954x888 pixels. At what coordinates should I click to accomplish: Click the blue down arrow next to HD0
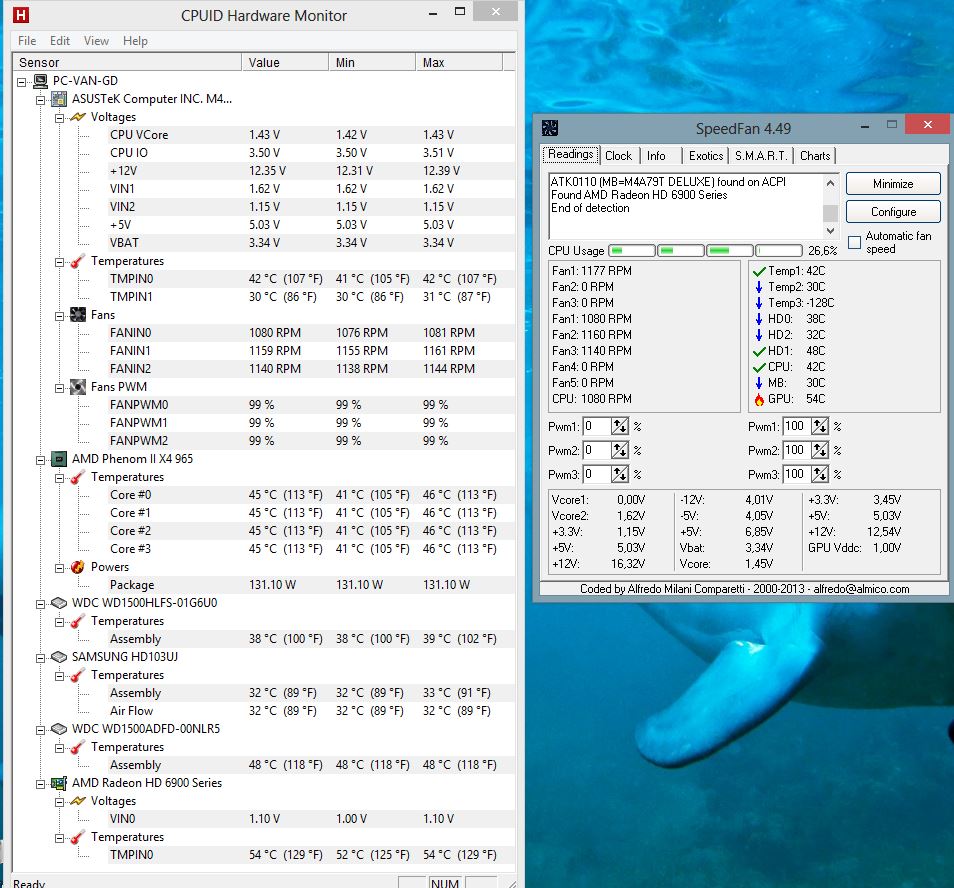[x=759, y=319]
